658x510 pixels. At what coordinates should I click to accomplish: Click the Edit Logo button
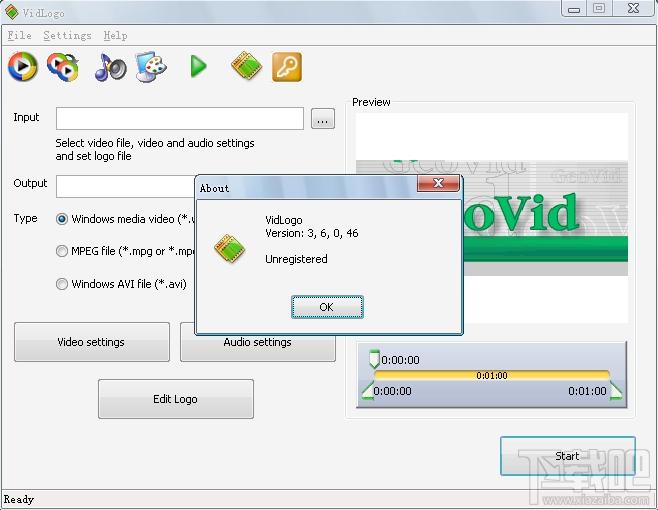click(176, 399)
